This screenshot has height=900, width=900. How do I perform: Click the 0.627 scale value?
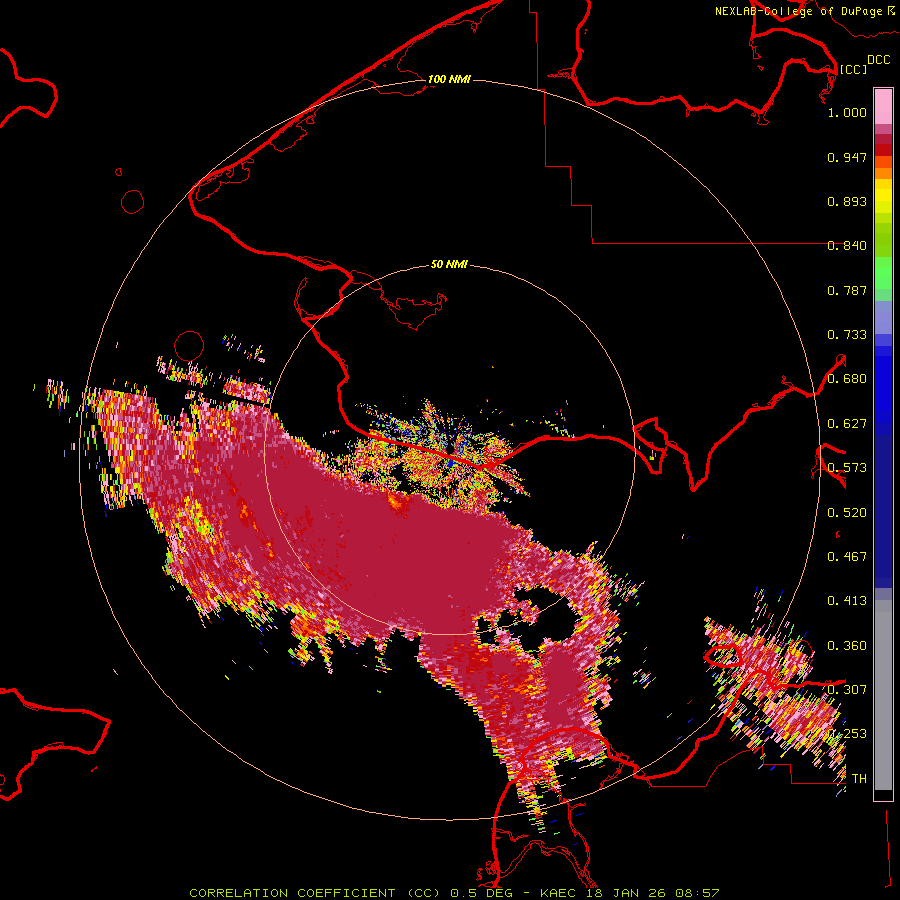pos(847,424)
